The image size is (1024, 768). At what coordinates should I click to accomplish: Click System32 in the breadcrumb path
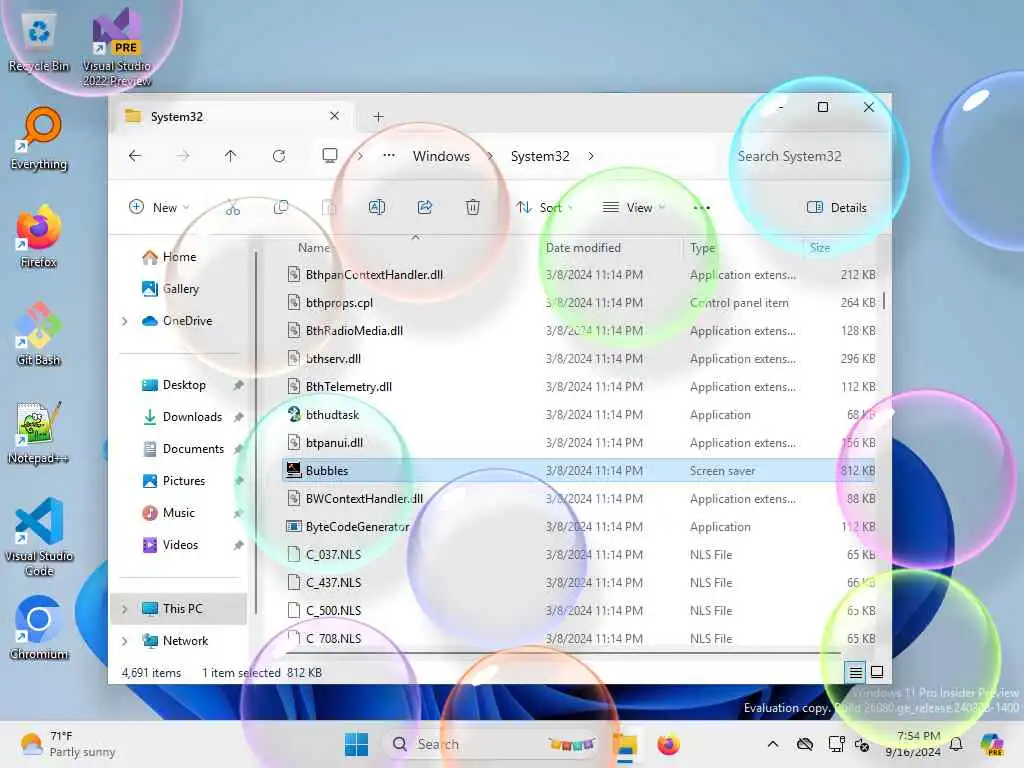(540, 156)
